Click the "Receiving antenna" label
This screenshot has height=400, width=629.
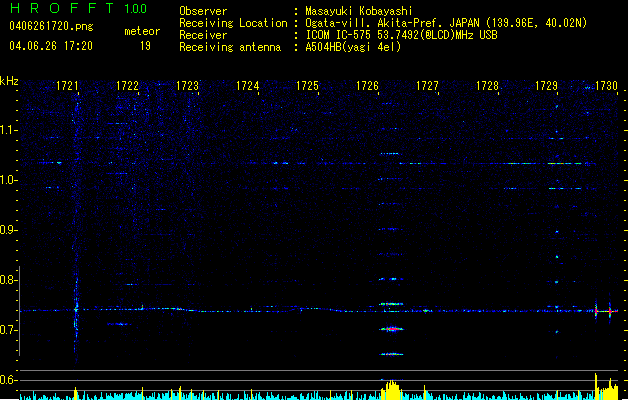(230, 47)
